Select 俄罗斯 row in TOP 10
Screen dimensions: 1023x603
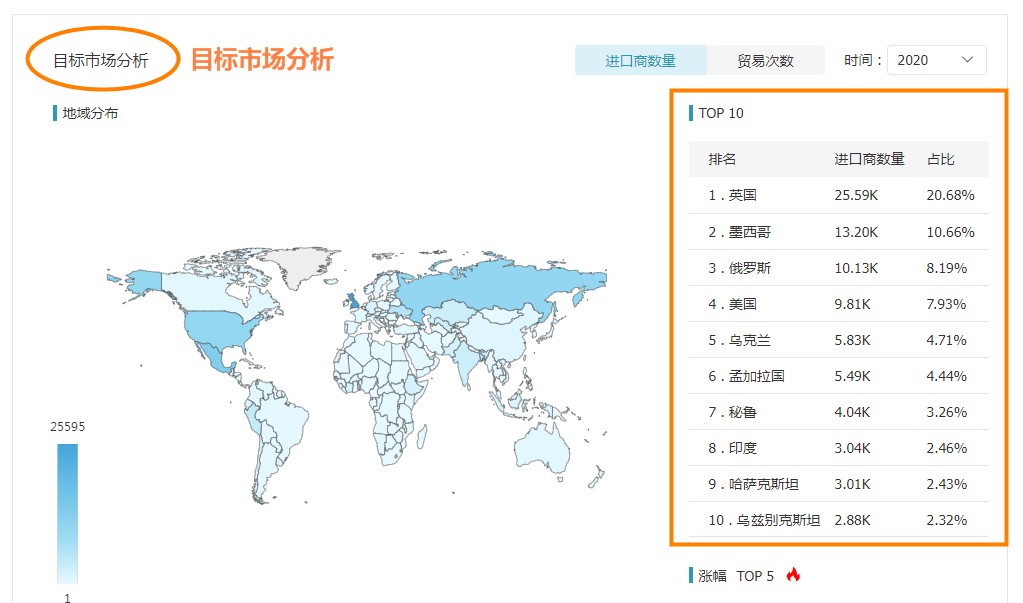tap(838, 268)
